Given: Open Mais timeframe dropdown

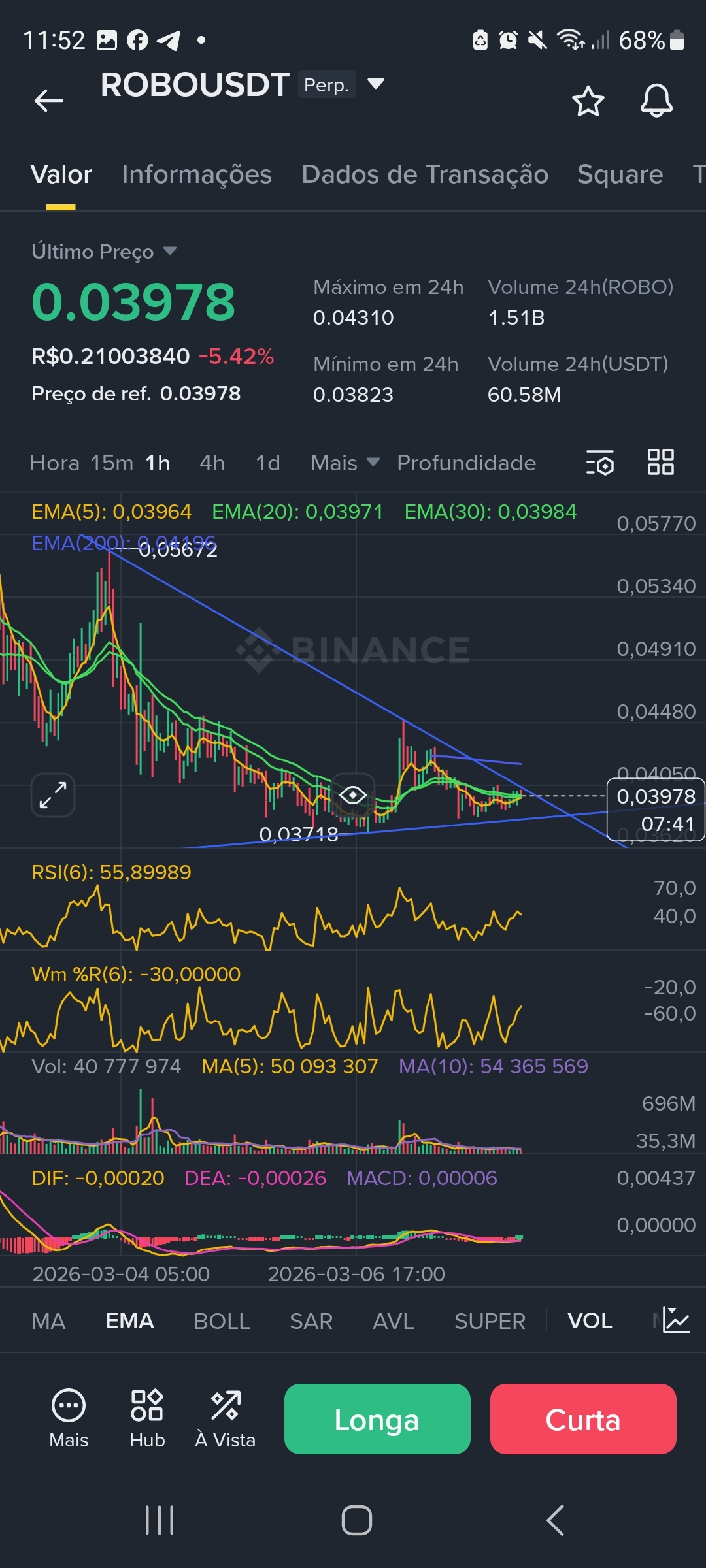Looking at the screenshot, I should tap(345, 463).
